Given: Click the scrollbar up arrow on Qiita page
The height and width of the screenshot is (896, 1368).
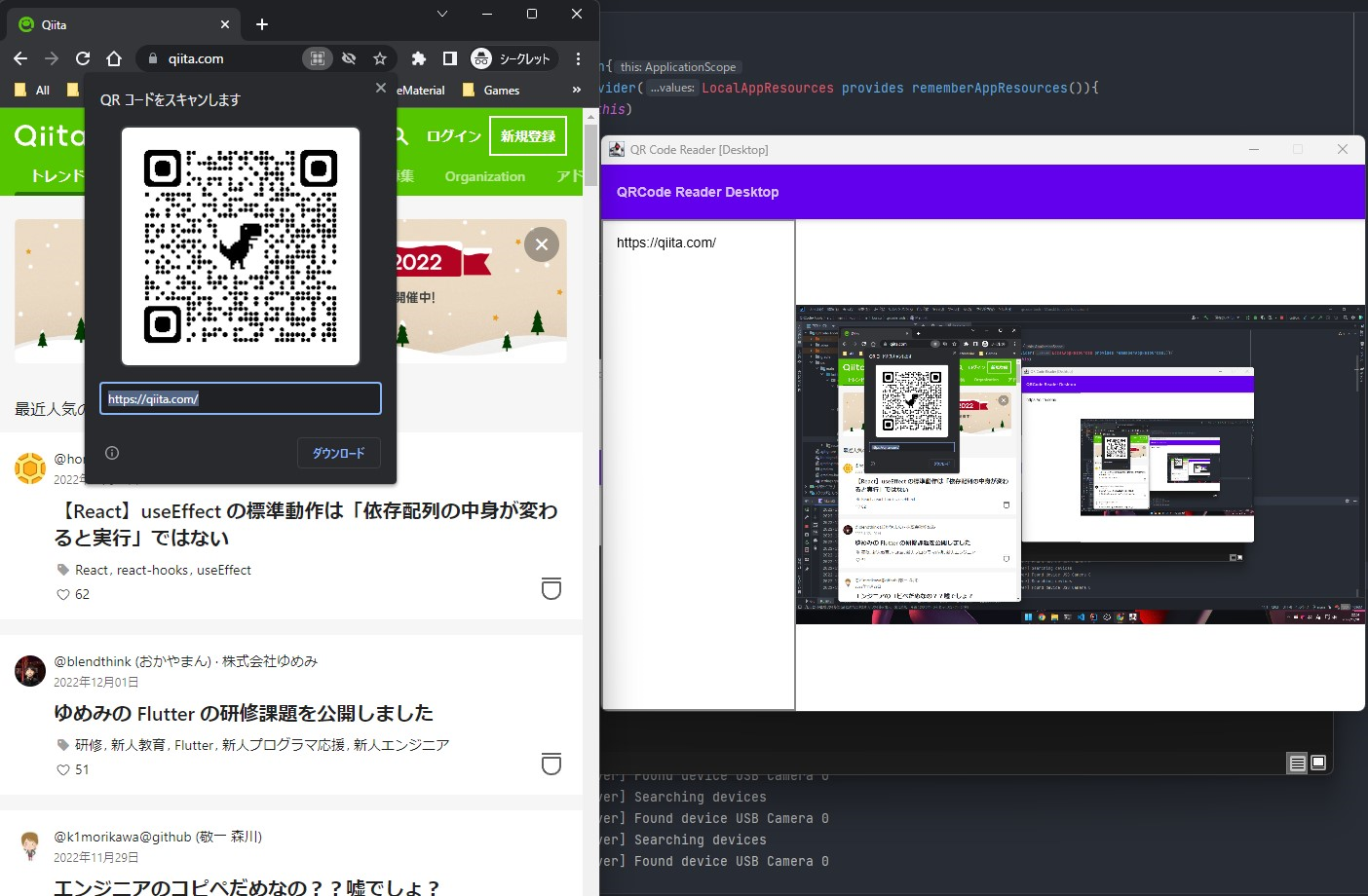Looking at the screenshot, I should [x=590, y=116].
